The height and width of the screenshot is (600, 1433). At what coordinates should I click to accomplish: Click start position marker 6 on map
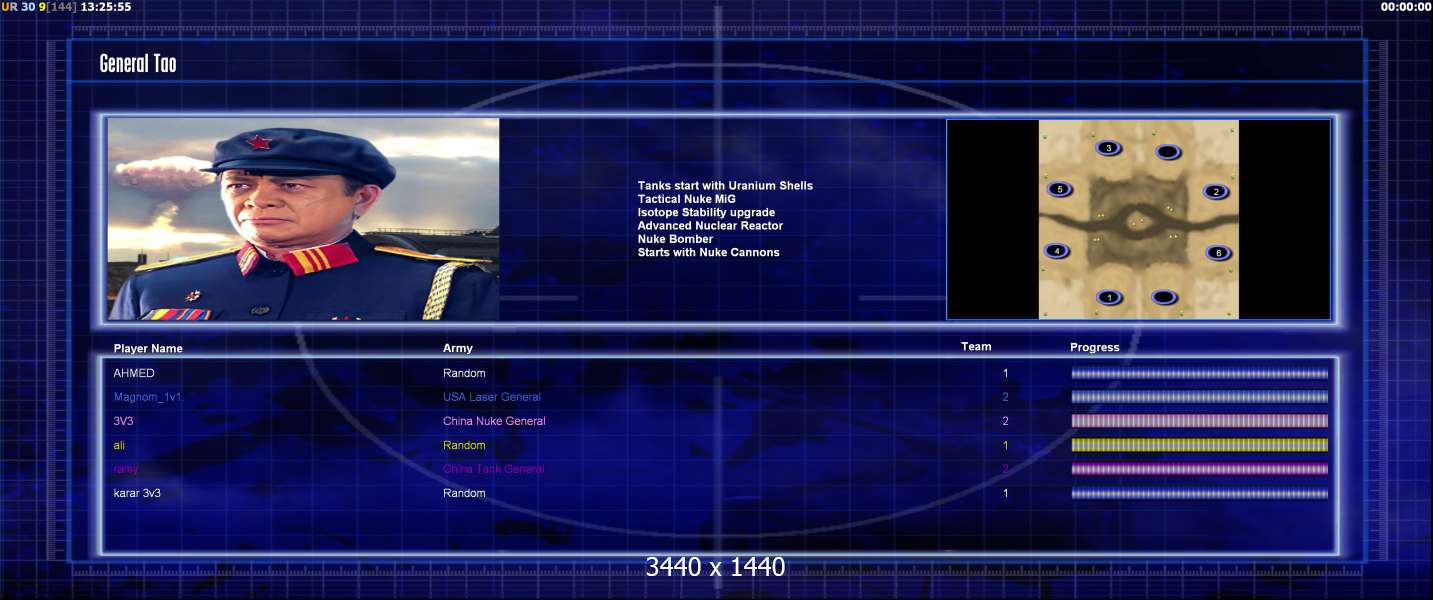pos(1218,253)
